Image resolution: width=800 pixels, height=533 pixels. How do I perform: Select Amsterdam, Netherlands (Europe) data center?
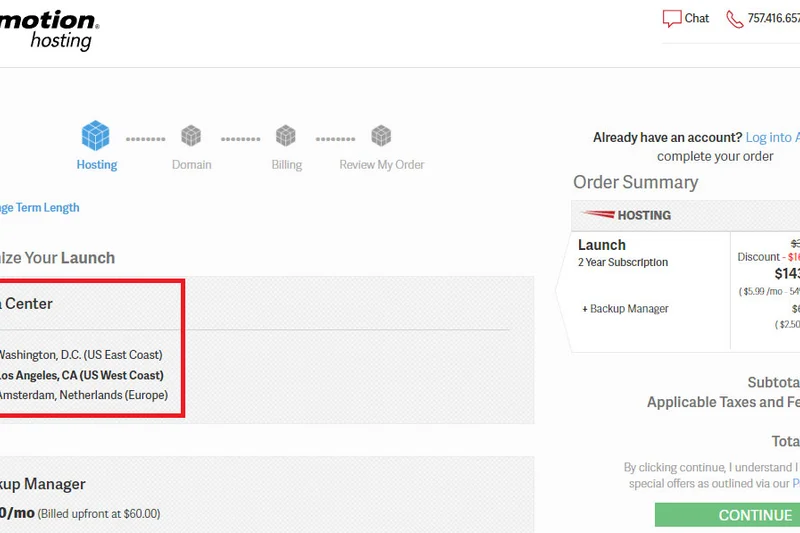tap(84, 395)
